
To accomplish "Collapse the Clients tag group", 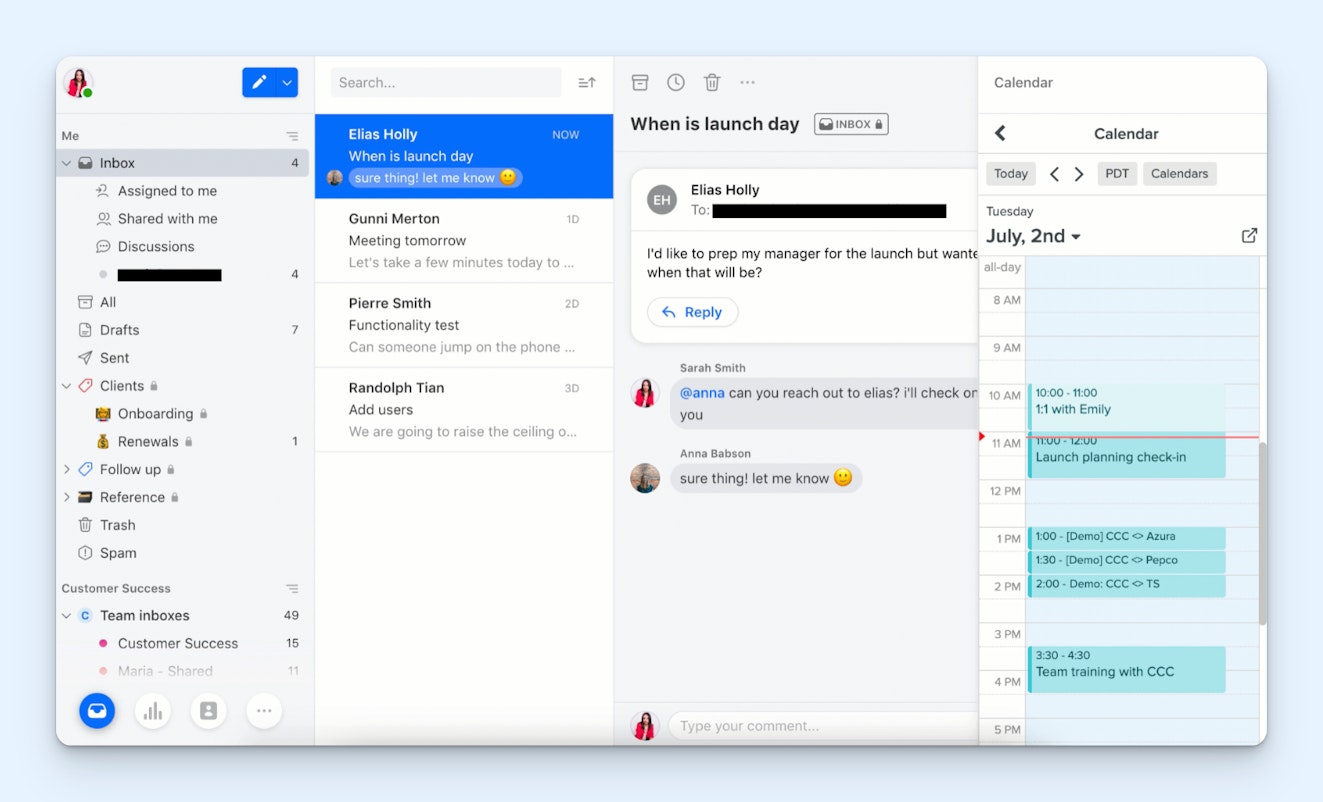I will [67, 386].
